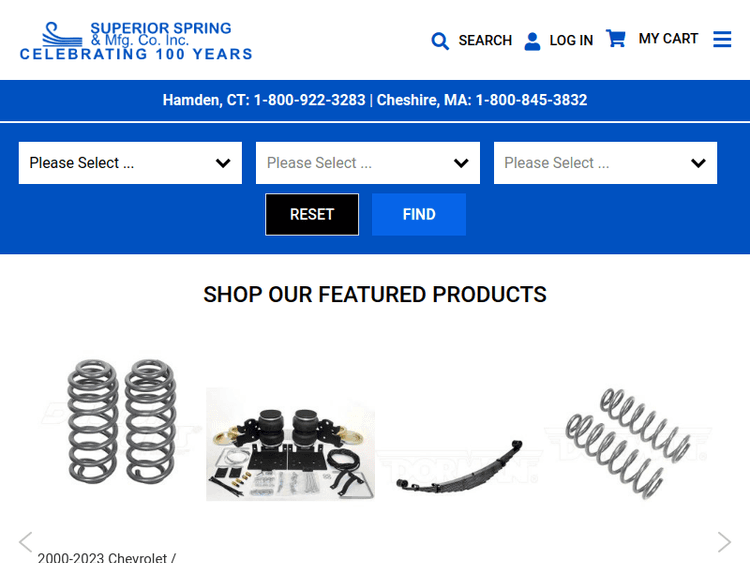The image size is (750, 563).
Task: Open the coil springs pair product image
Action: (121, 421)
